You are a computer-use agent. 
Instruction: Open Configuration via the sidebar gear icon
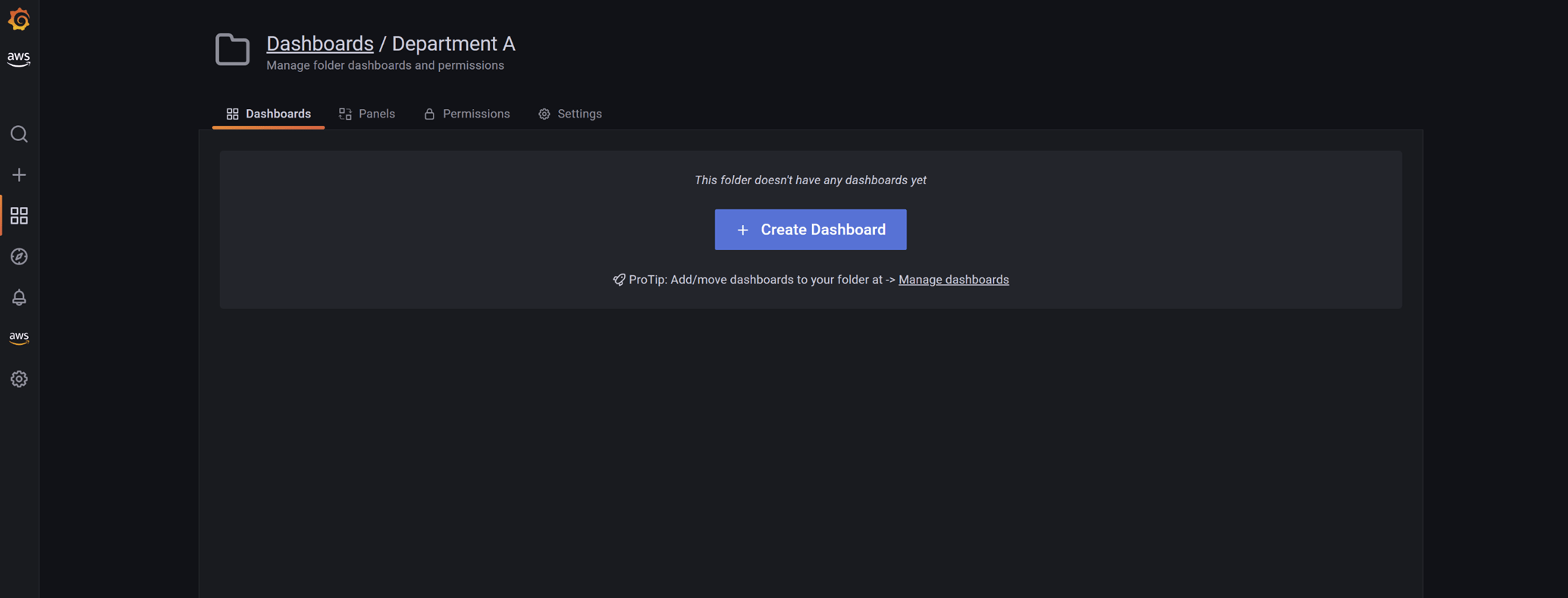(19, 379)
